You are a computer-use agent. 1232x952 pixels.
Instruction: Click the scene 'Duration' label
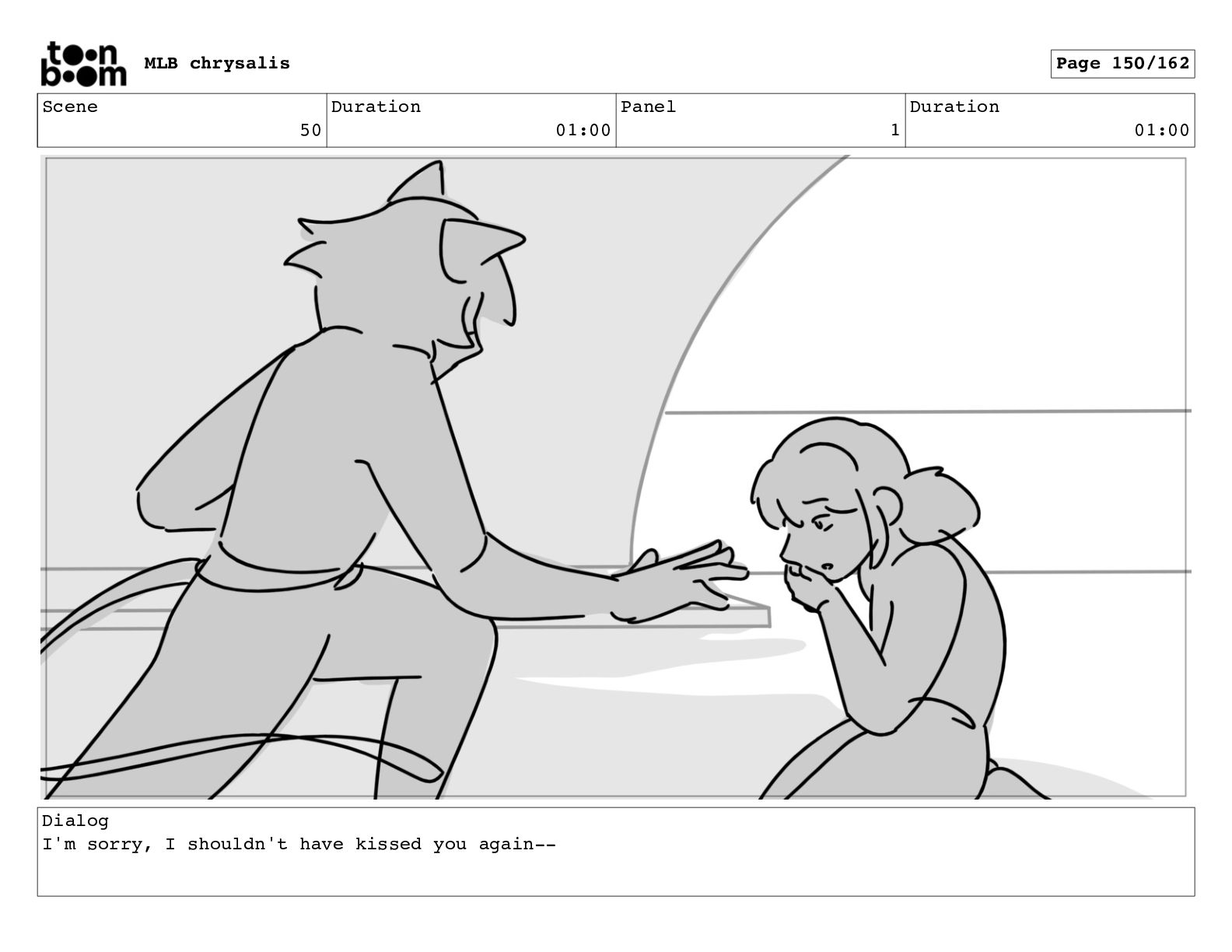tap(376, 107)
